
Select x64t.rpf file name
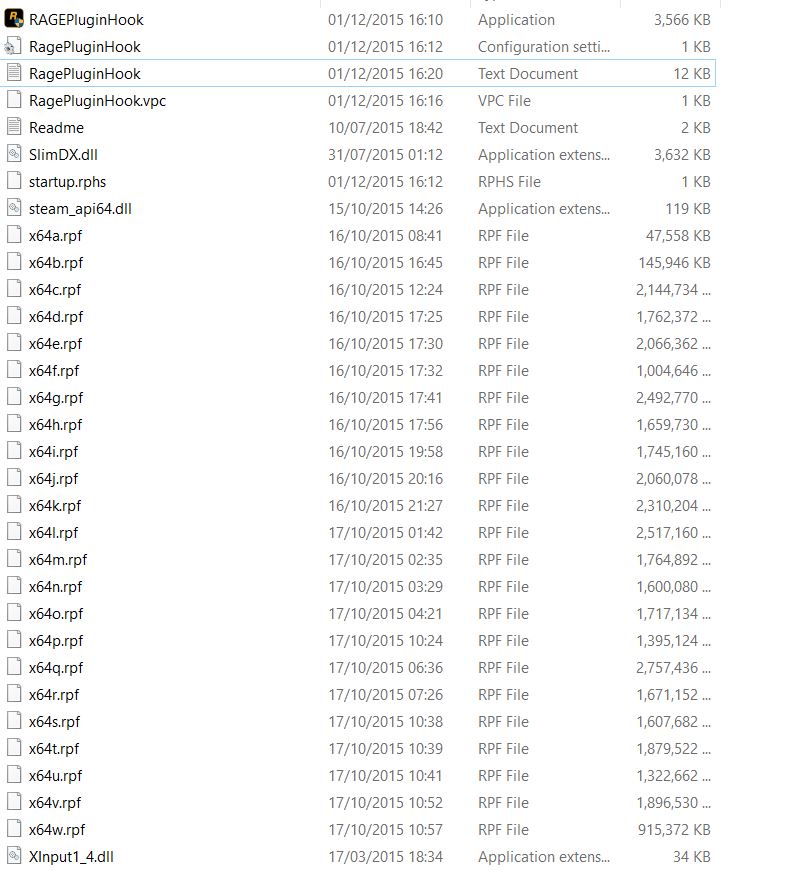(54, 749)
